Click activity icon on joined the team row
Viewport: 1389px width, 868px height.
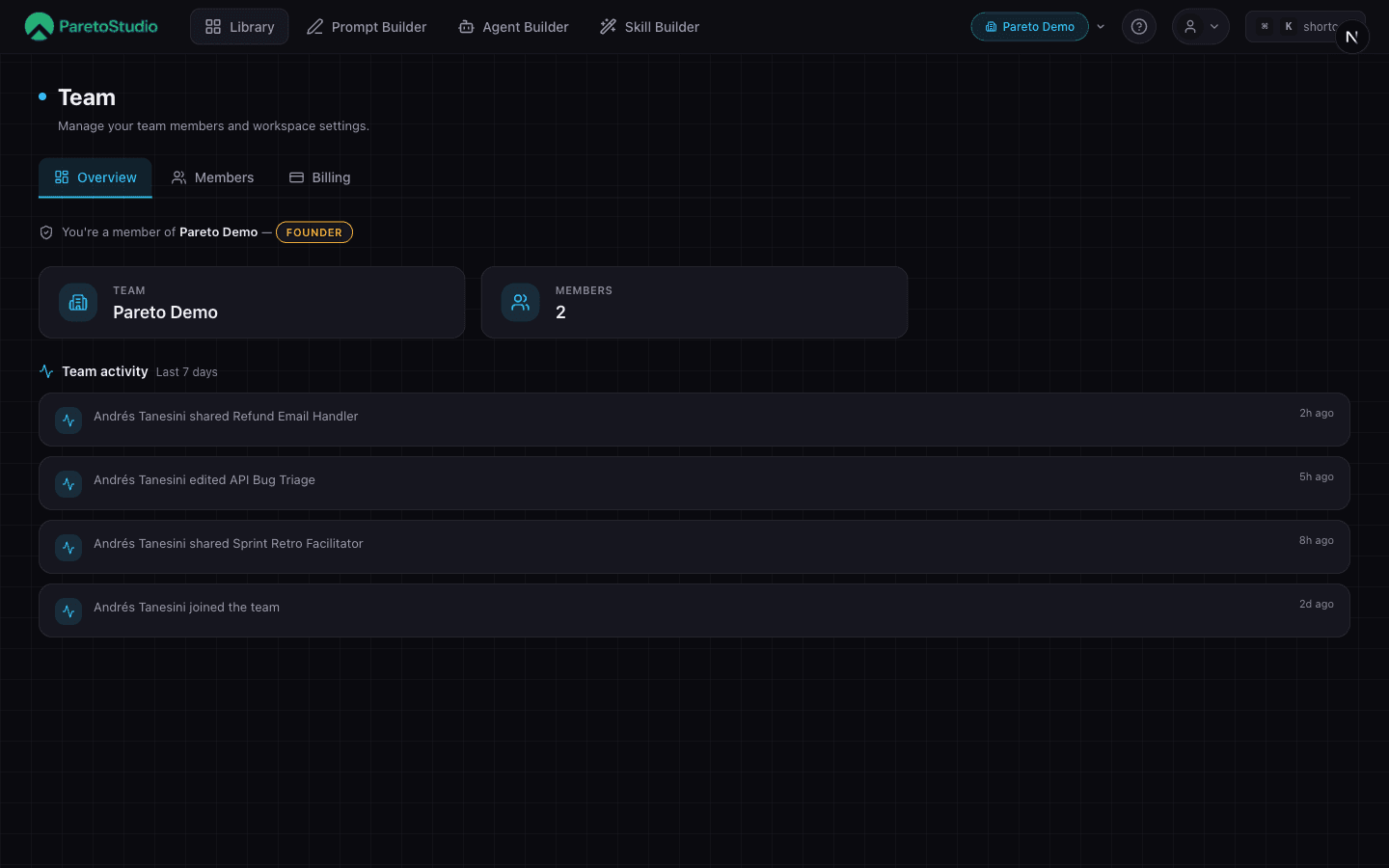tap(68, 611)
